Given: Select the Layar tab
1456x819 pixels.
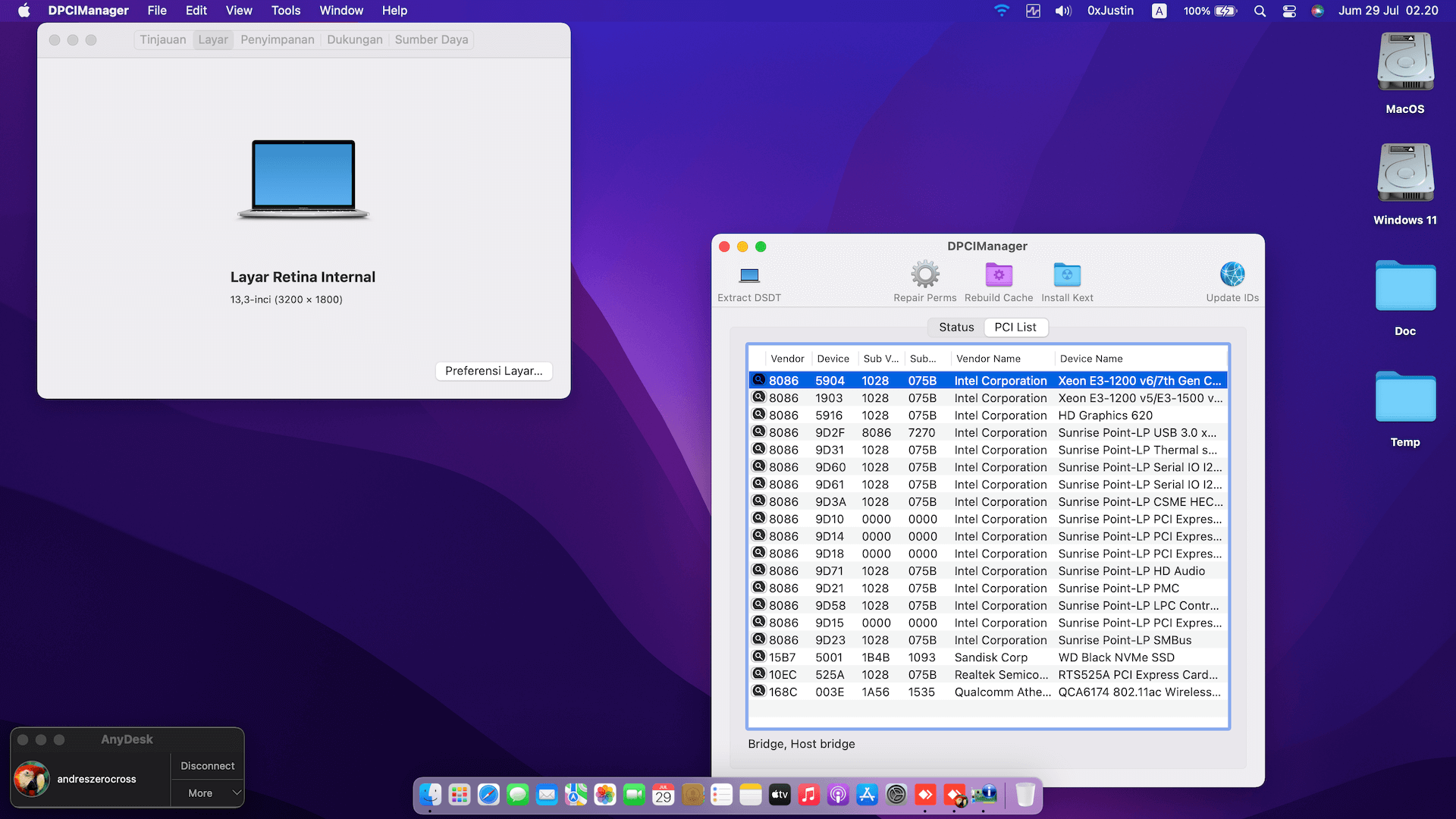Looking at the screenshot, I should coord(213,39).
